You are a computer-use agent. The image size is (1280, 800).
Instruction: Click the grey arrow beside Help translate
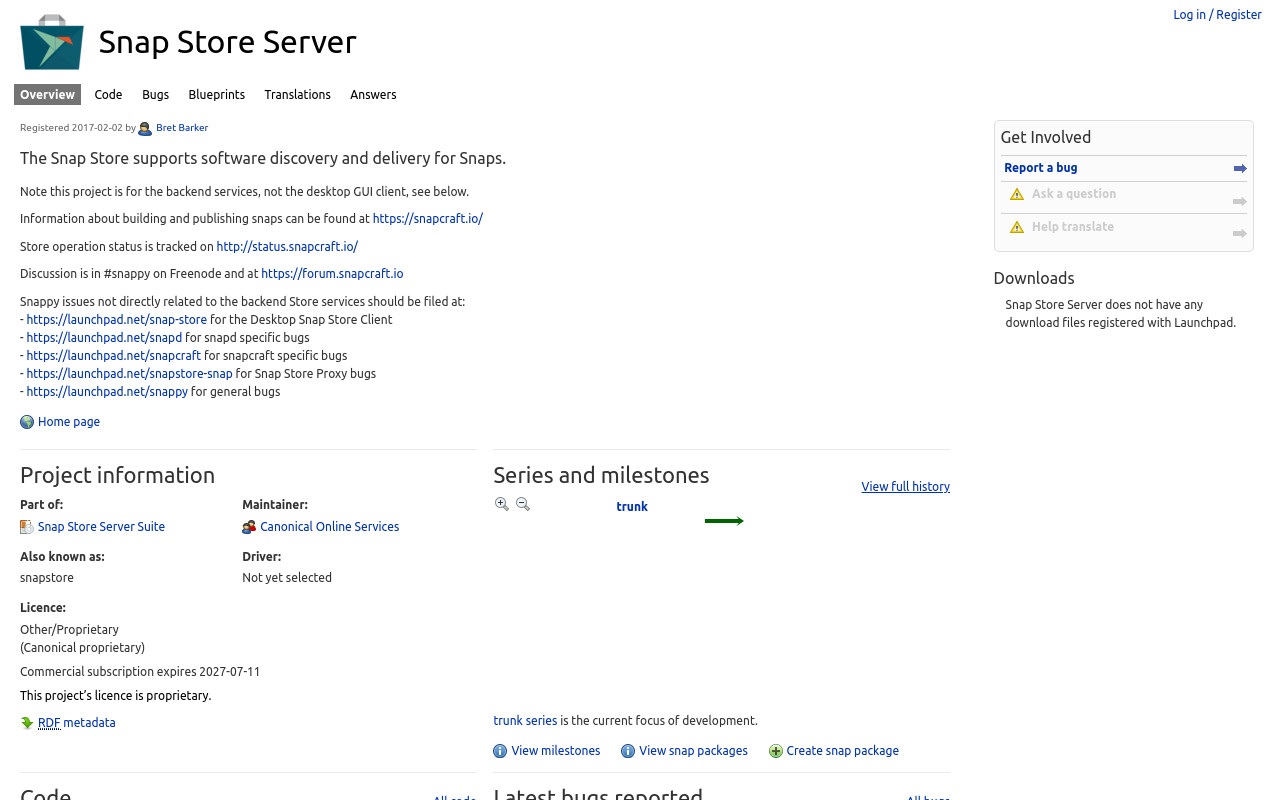pyautogui.click(x=1240, y=234)
